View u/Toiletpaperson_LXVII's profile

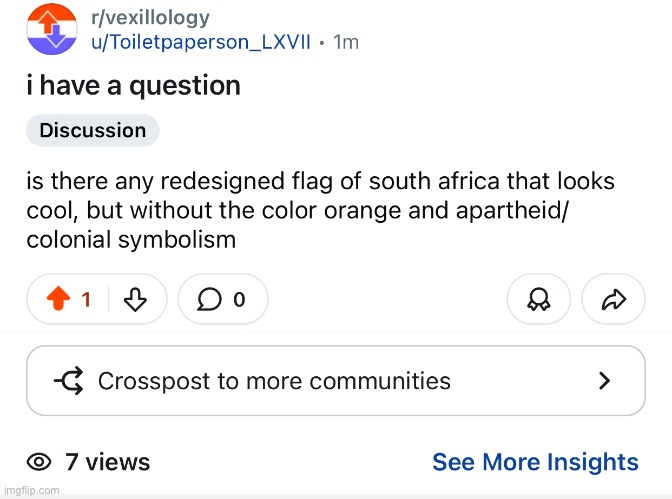point(201,42)
